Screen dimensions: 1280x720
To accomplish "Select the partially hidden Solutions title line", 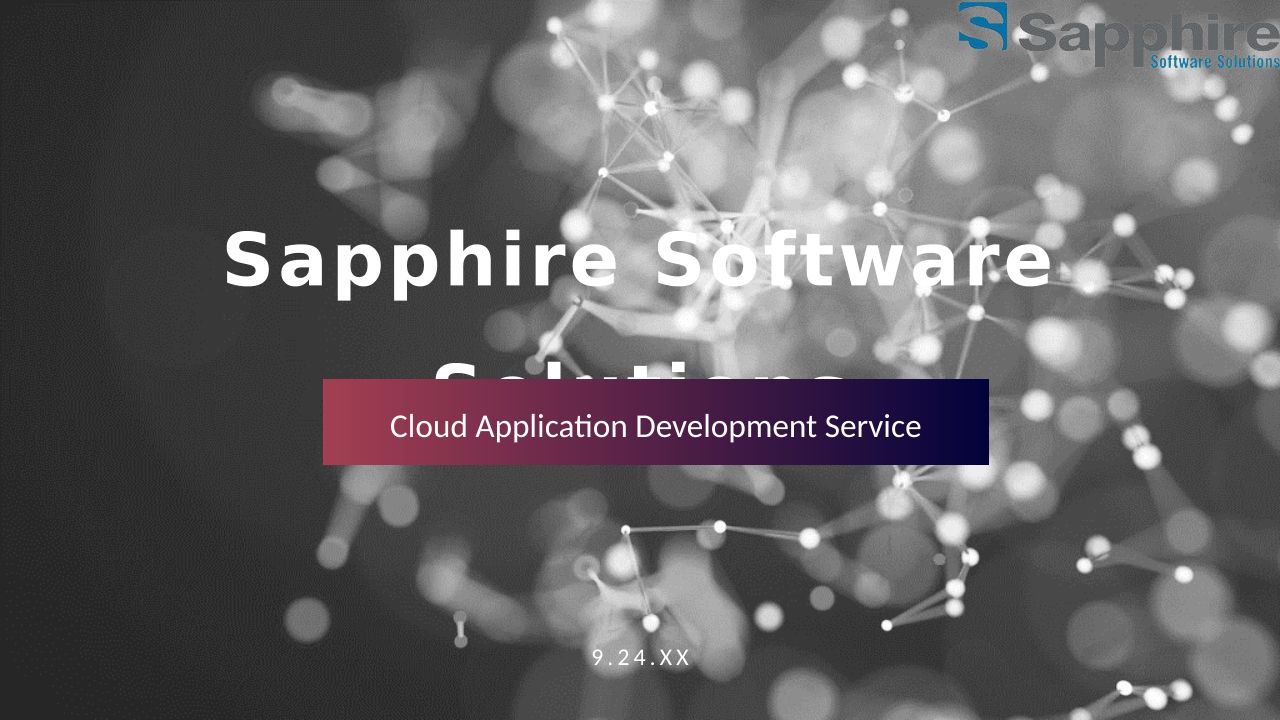I will click(x=638, y=370).
